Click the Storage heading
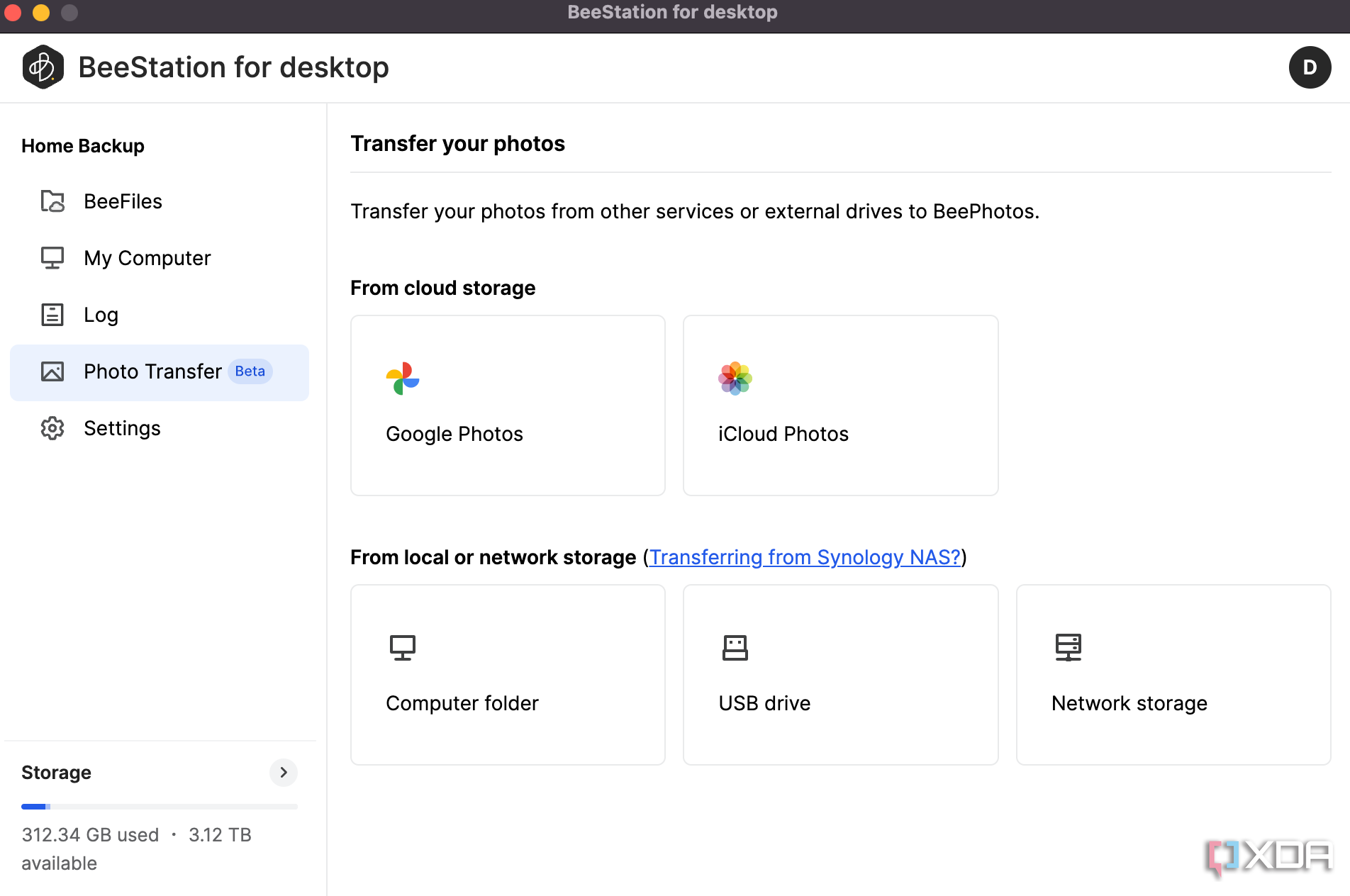Image resolution: width=1350 pixels, height=896 pixels. tap(56, 773)
